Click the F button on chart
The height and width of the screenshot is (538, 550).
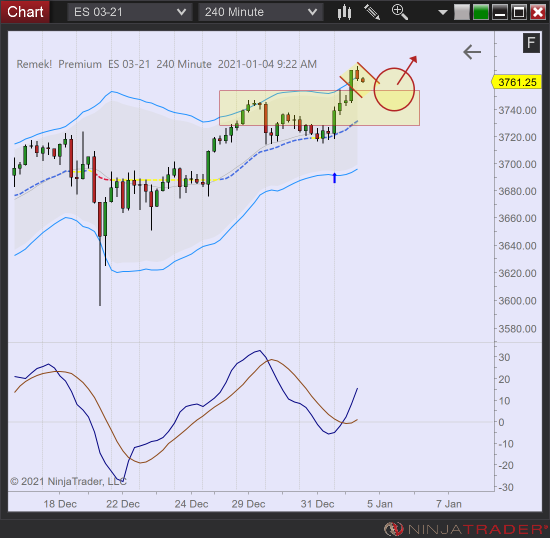[x=531, y=43]
